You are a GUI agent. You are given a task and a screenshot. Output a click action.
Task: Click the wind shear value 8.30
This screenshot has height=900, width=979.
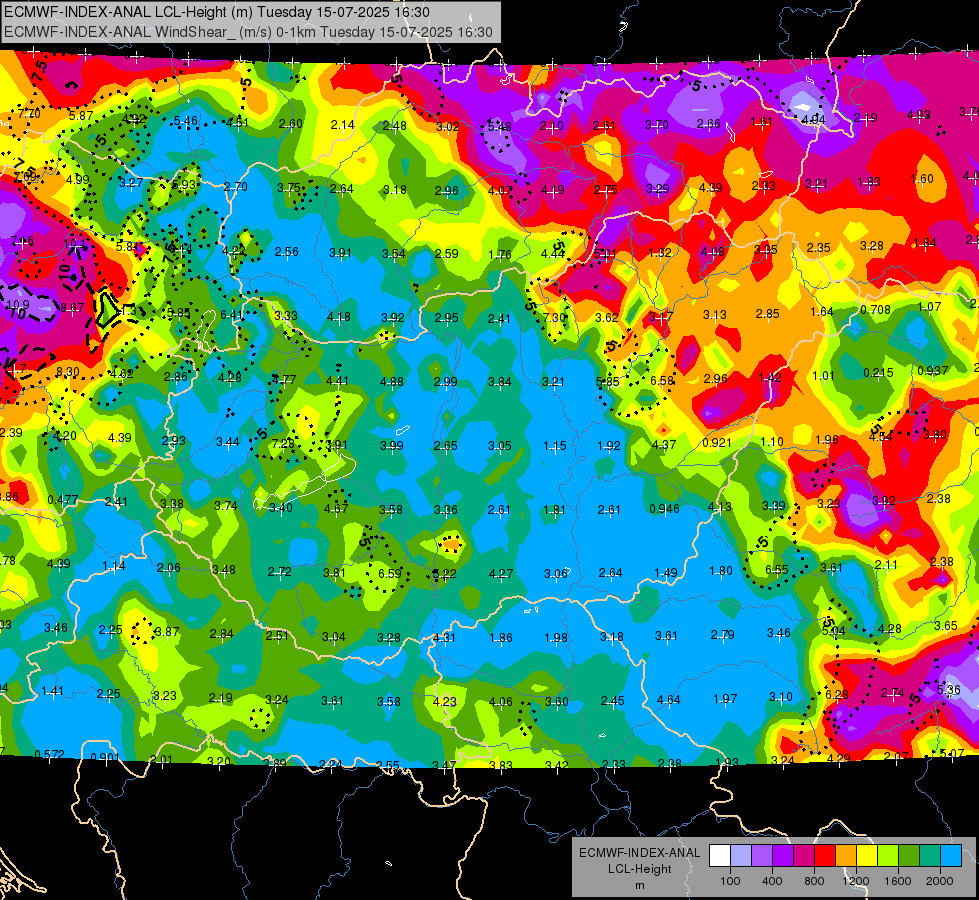67,372
